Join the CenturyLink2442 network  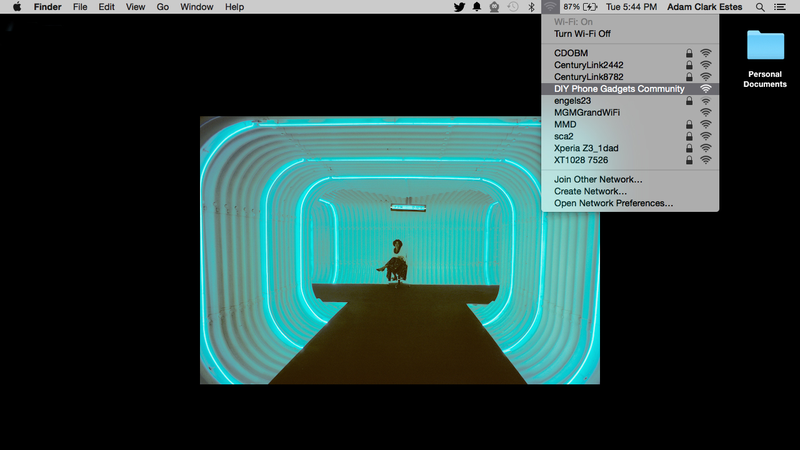[630, 65]
